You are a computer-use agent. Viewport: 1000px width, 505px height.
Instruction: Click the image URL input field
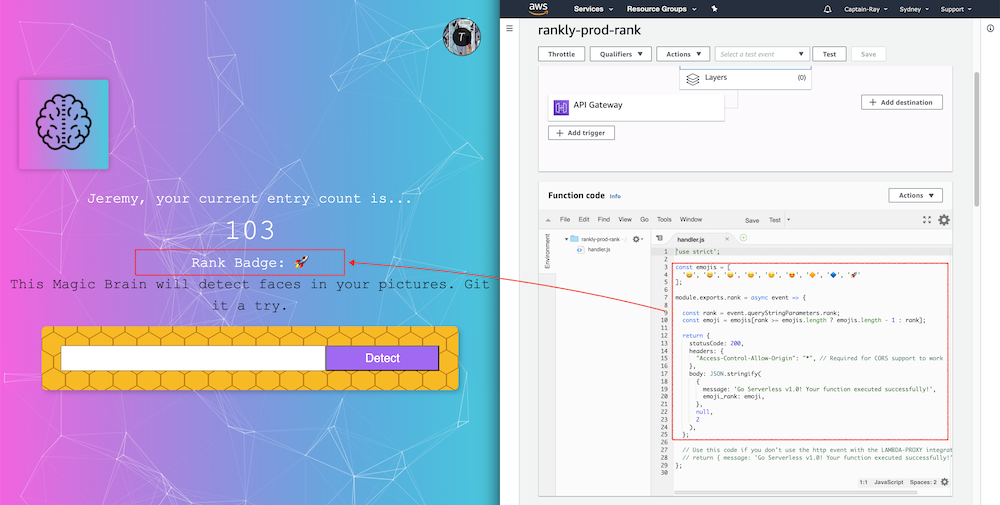pyautogui.click(x=193, y=358)
